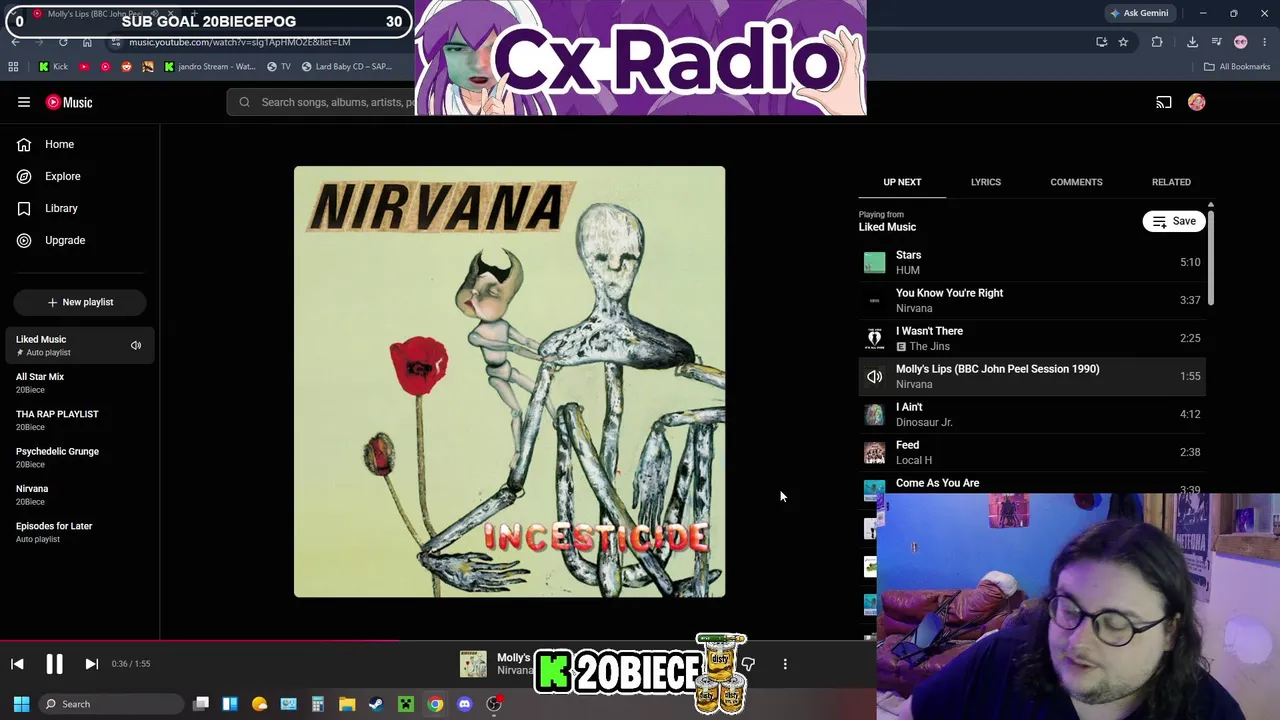Save the queue with the Save button

[x=1174, y=221]
